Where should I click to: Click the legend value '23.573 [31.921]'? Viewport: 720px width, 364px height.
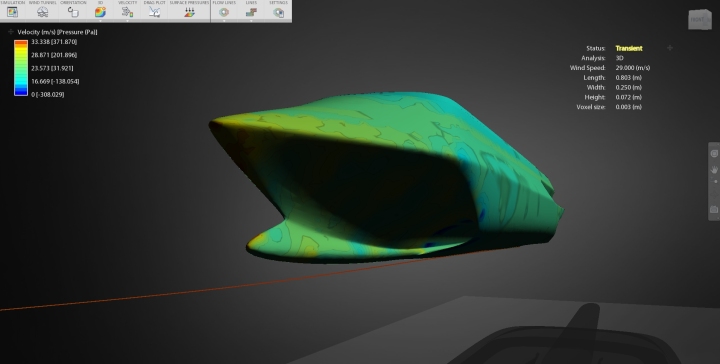pos(52,68)
